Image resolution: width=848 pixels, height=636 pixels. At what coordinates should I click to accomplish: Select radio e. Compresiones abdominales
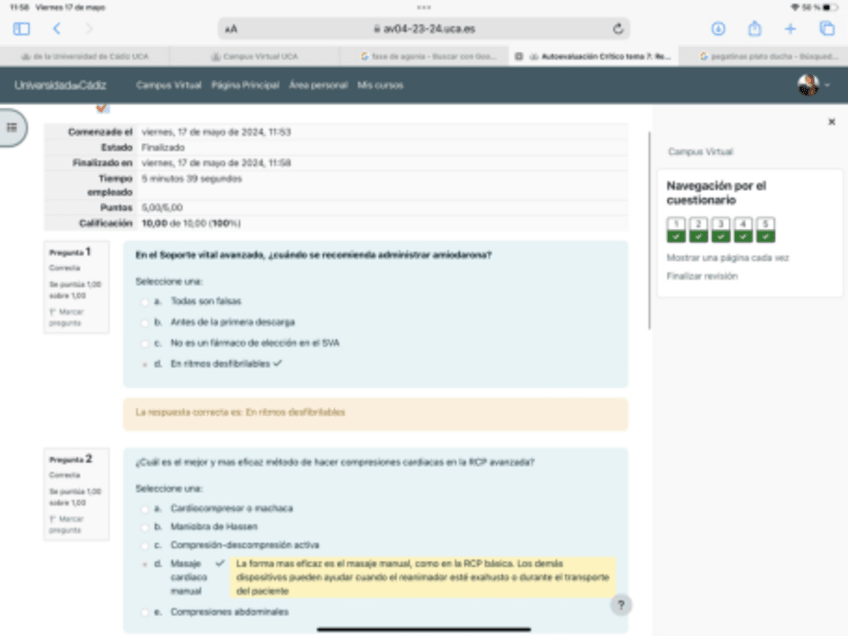pyautogui.click(x=144, y=613)
